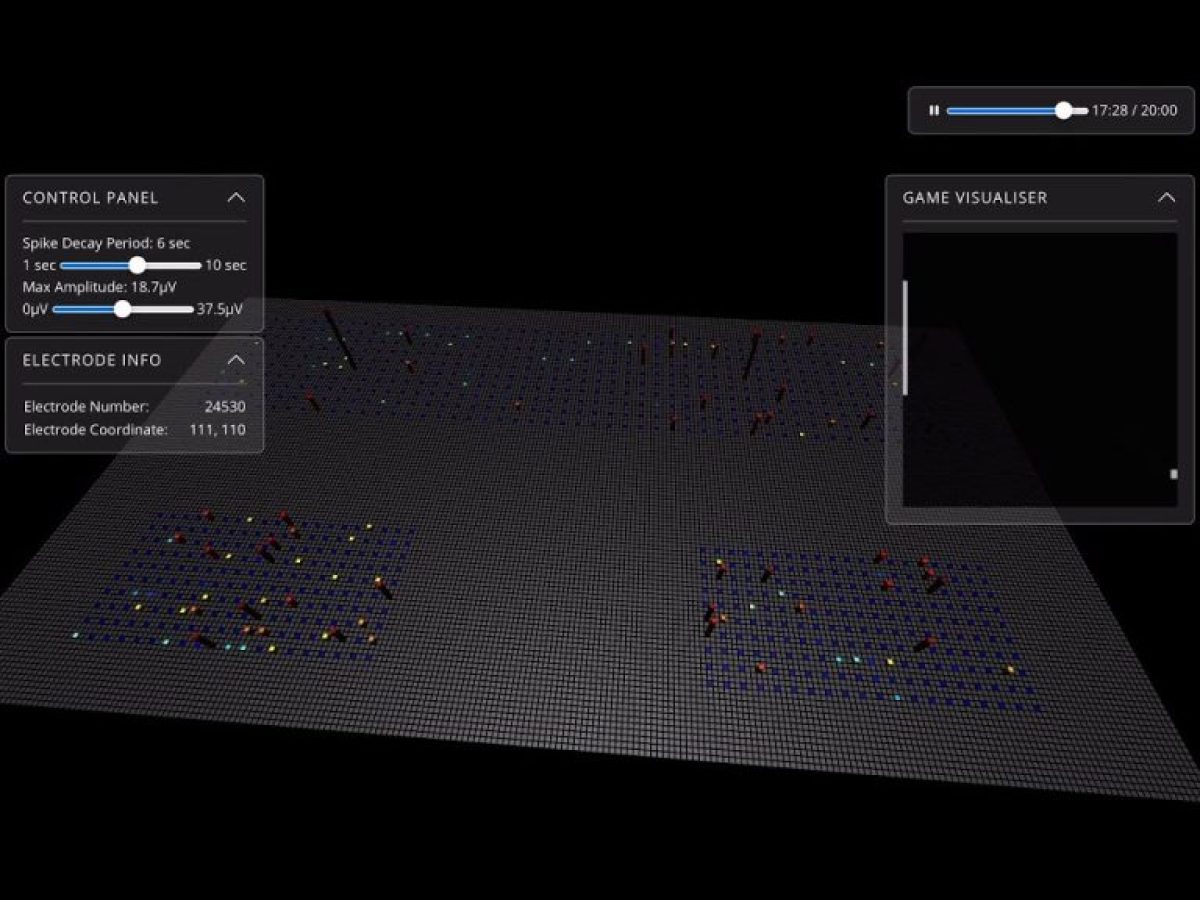Click the electrode coordinate value 111, 110

tap(217, 430)
